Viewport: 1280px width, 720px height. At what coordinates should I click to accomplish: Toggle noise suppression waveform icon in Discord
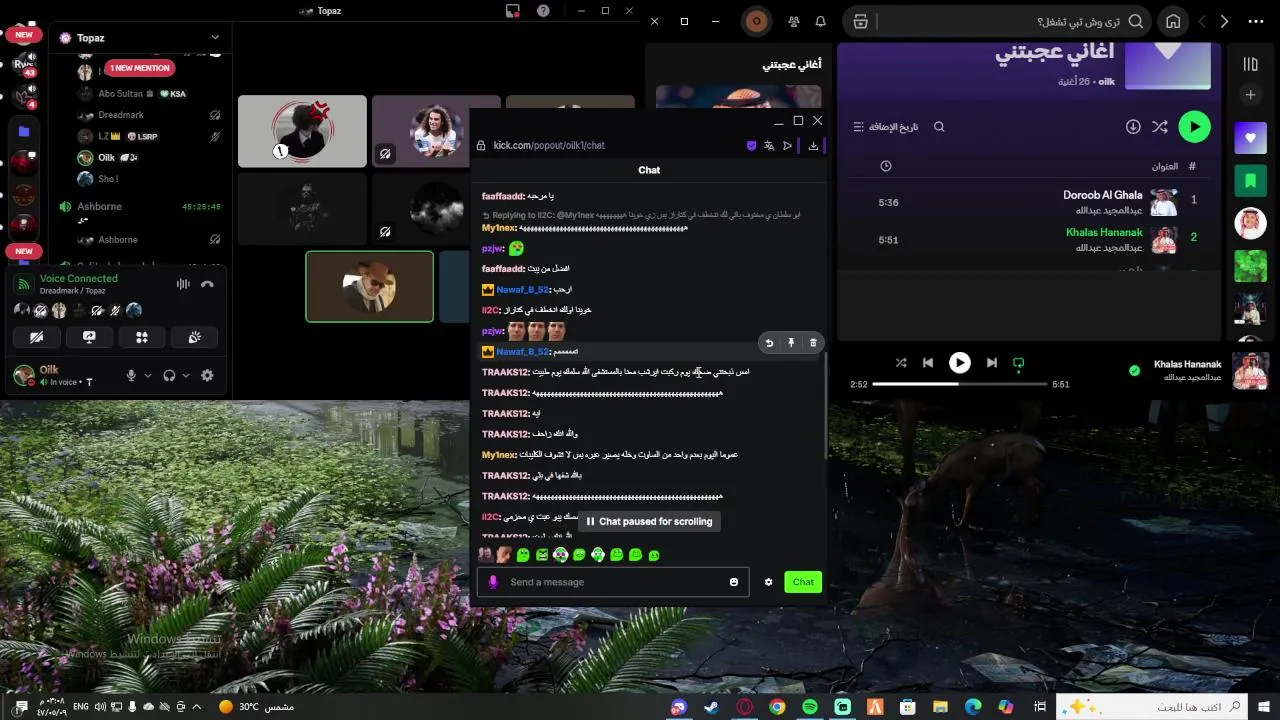(183, 284)
